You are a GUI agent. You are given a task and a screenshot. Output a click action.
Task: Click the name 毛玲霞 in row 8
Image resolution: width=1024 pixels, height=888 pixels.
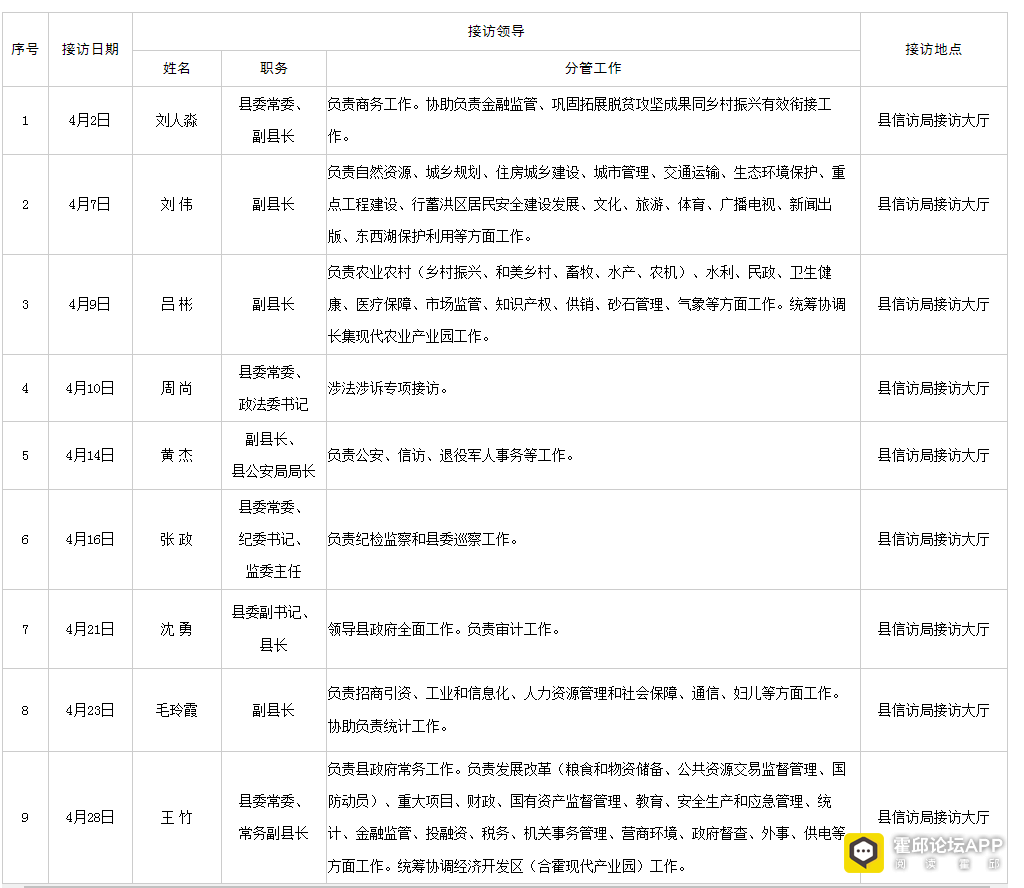(x=176, y=710)
